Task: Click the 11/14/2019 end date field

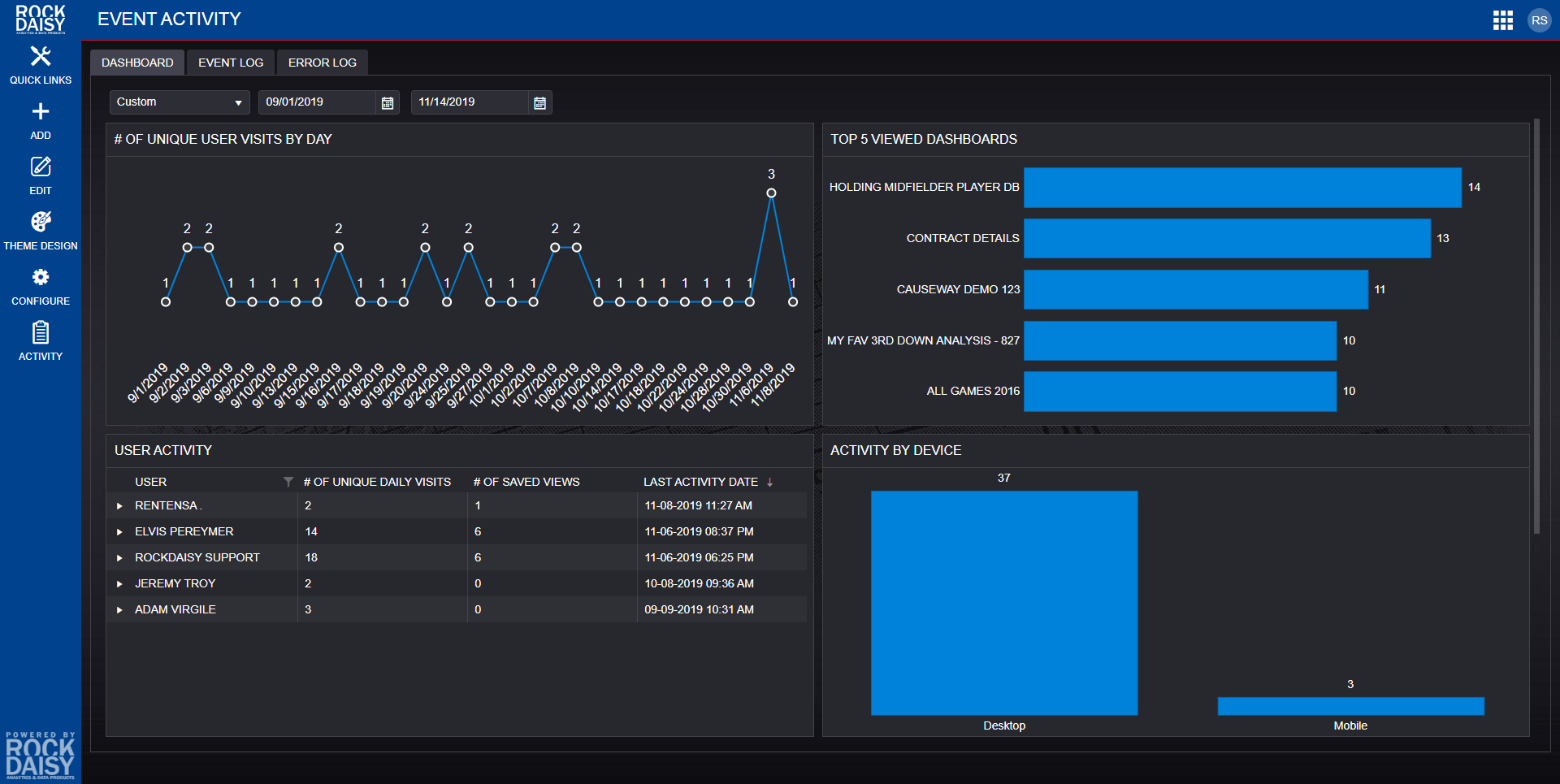Action: [470, 102]
